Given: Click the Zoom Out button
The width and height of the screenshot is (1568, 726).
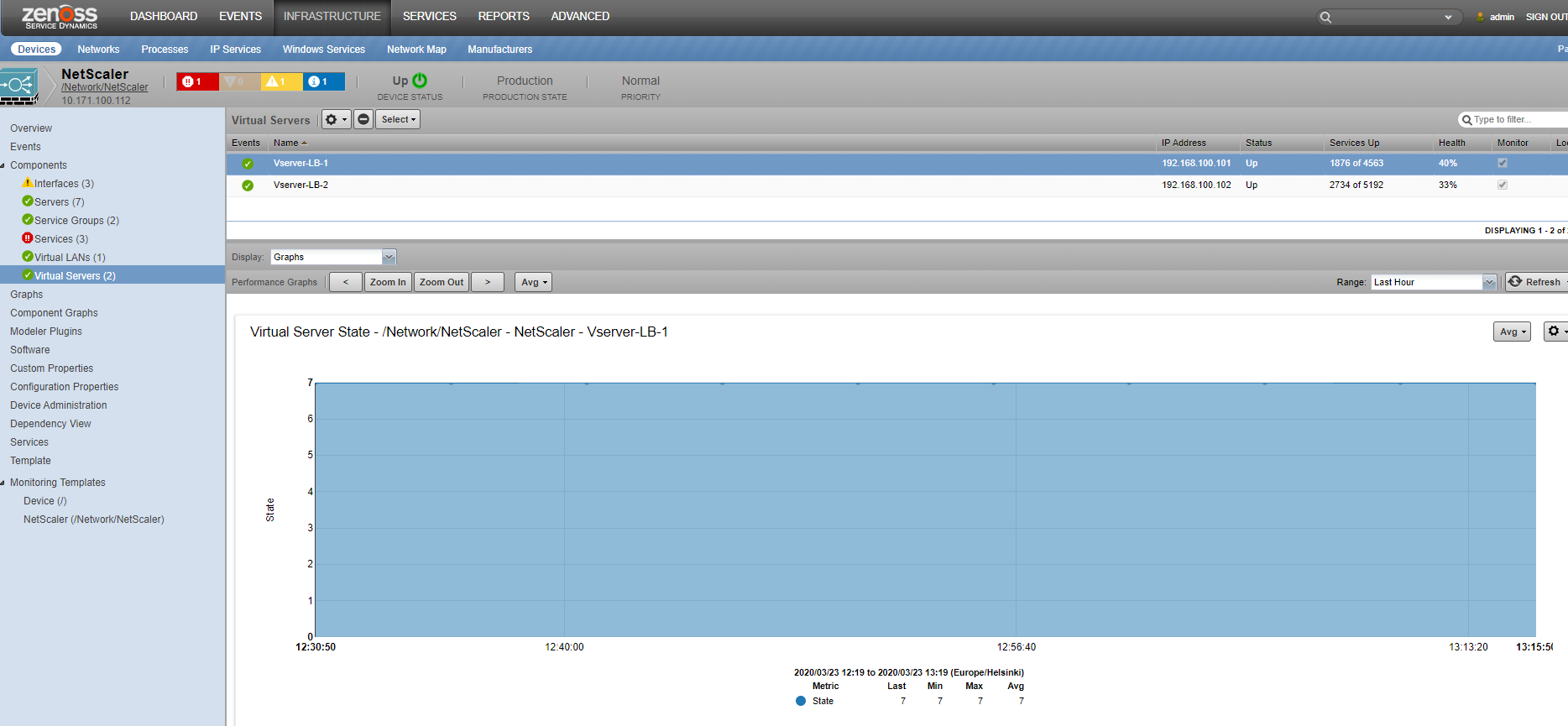Looking at the screenshot, I should [x=442, y=282].
